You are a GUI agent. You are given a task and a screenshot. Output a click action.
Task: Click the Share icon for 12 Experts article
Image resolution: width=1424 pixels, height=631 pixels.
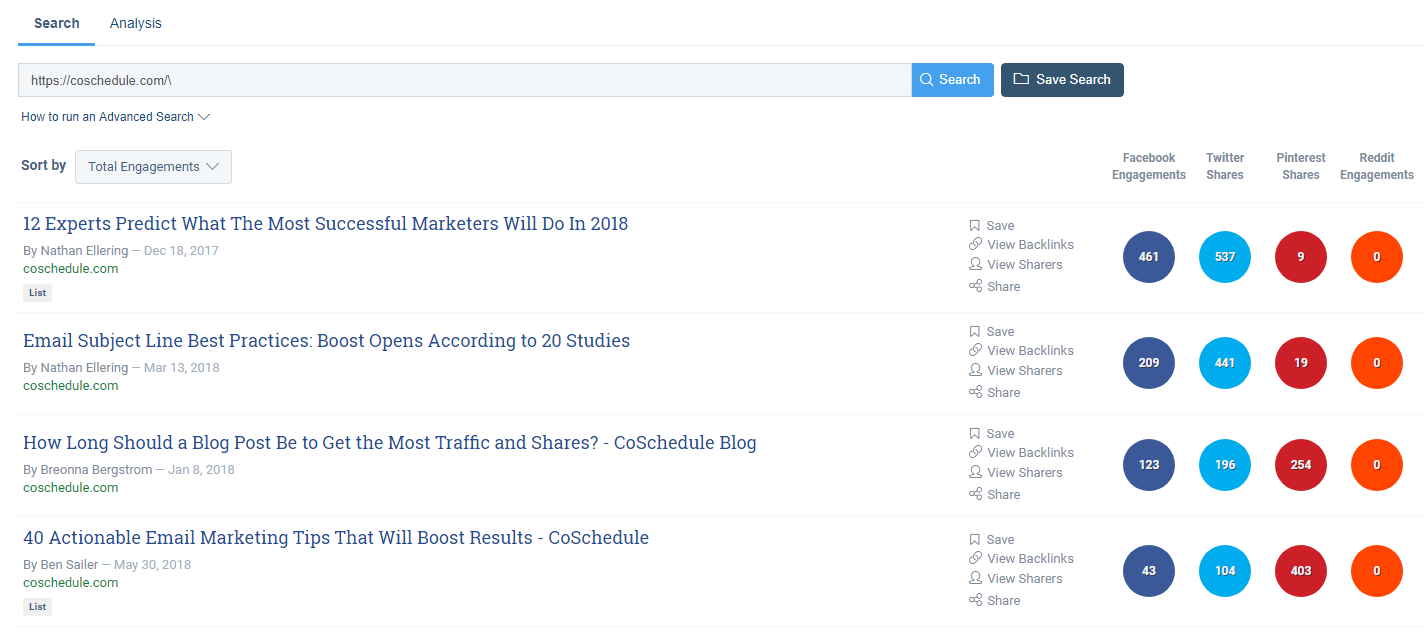(x=975, y=286)
